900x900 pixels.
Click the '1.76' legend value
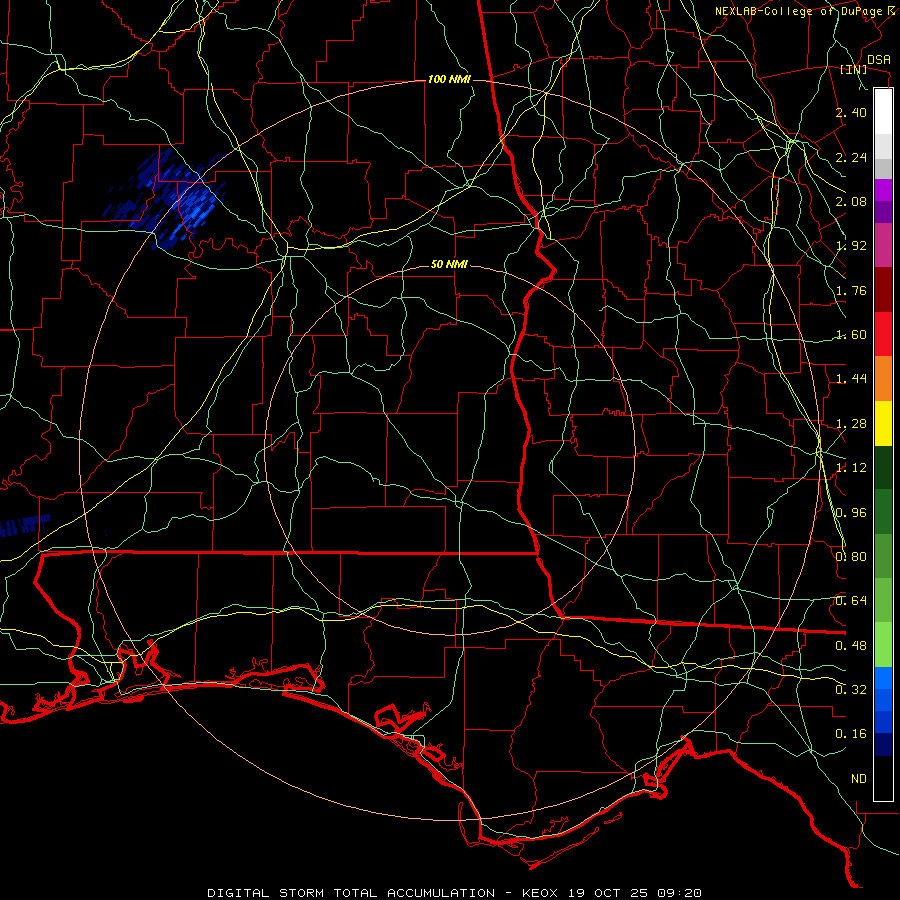(851, 290)
